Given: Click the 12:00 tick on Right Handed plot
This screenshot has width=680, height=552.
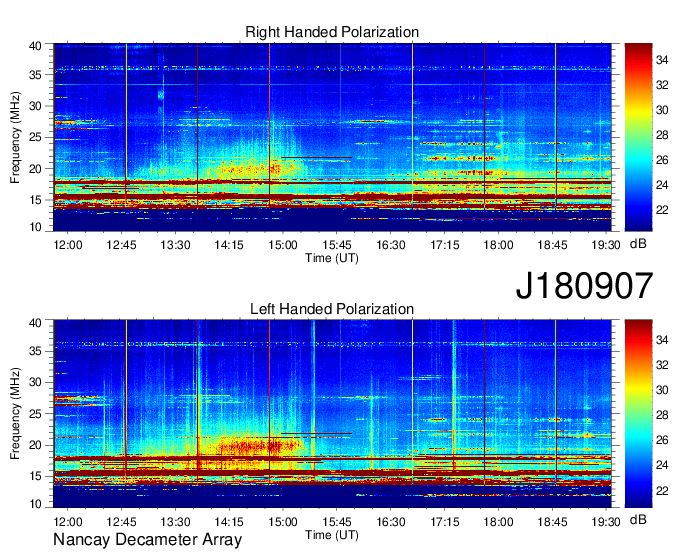Looking at the screenshot, I should (x=68, y=245).
